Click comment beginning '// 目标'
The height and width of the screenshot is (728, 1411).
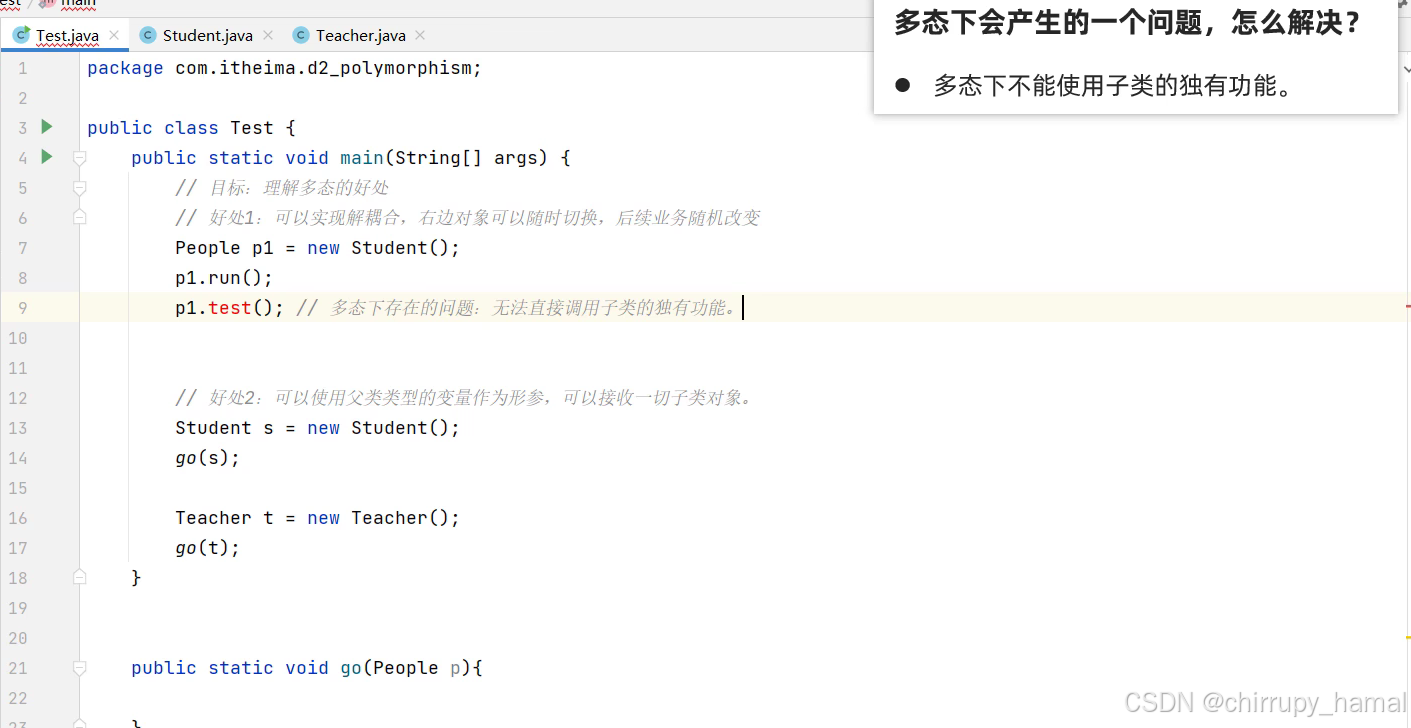point(282,188)
